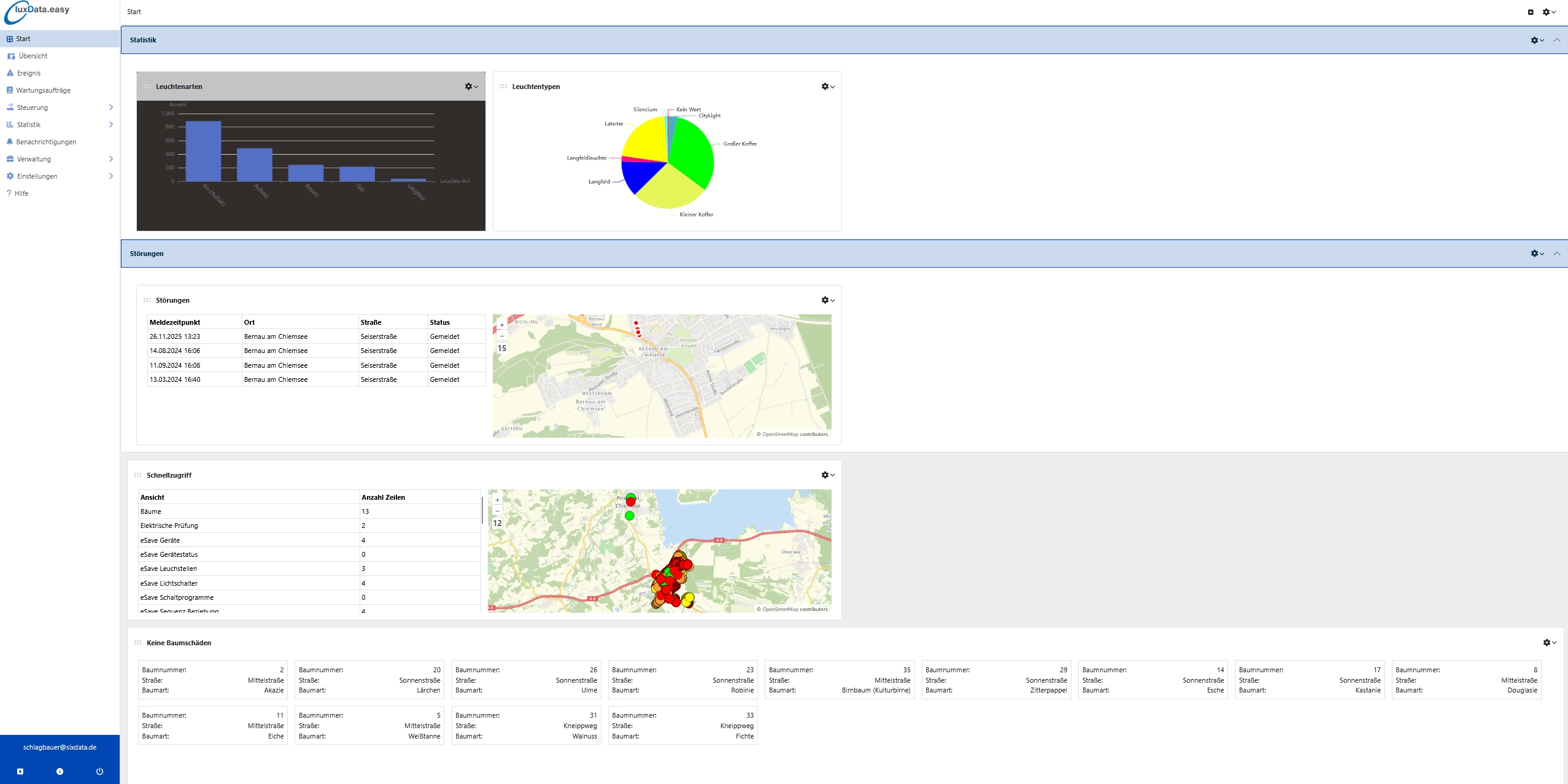Screen dimensions: 1568x784
Task: Click the info icon in sidebar footer
Action: pyautogui.click(x=60, y=771)
